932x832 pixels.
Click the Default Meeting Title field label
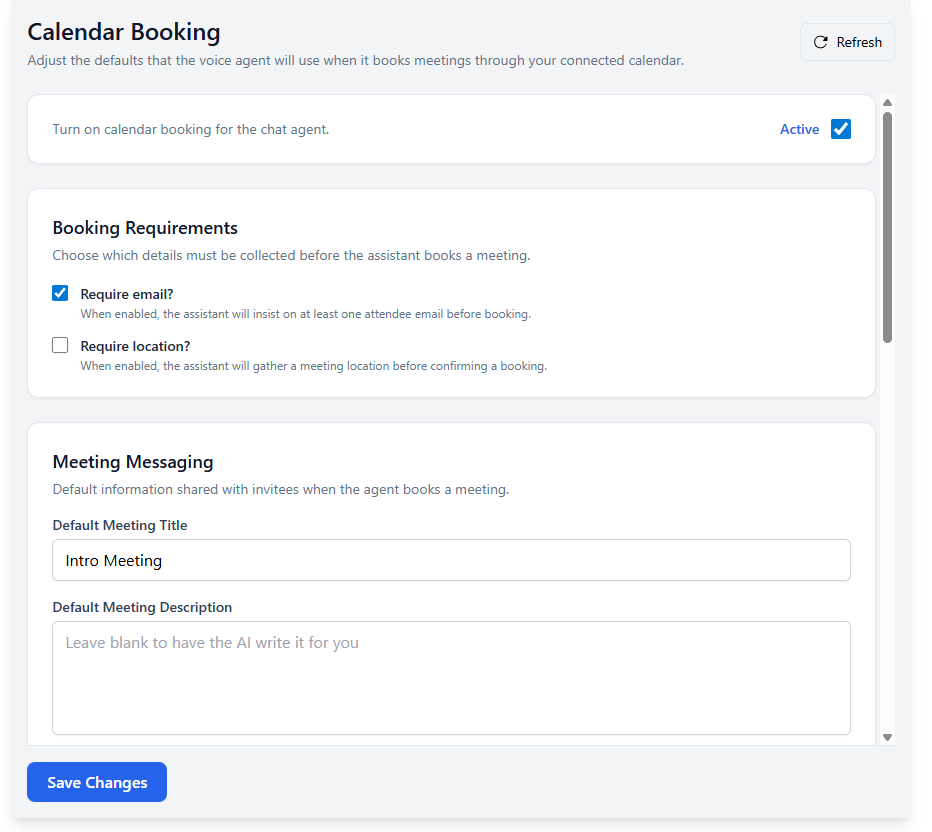pos(120,525)
